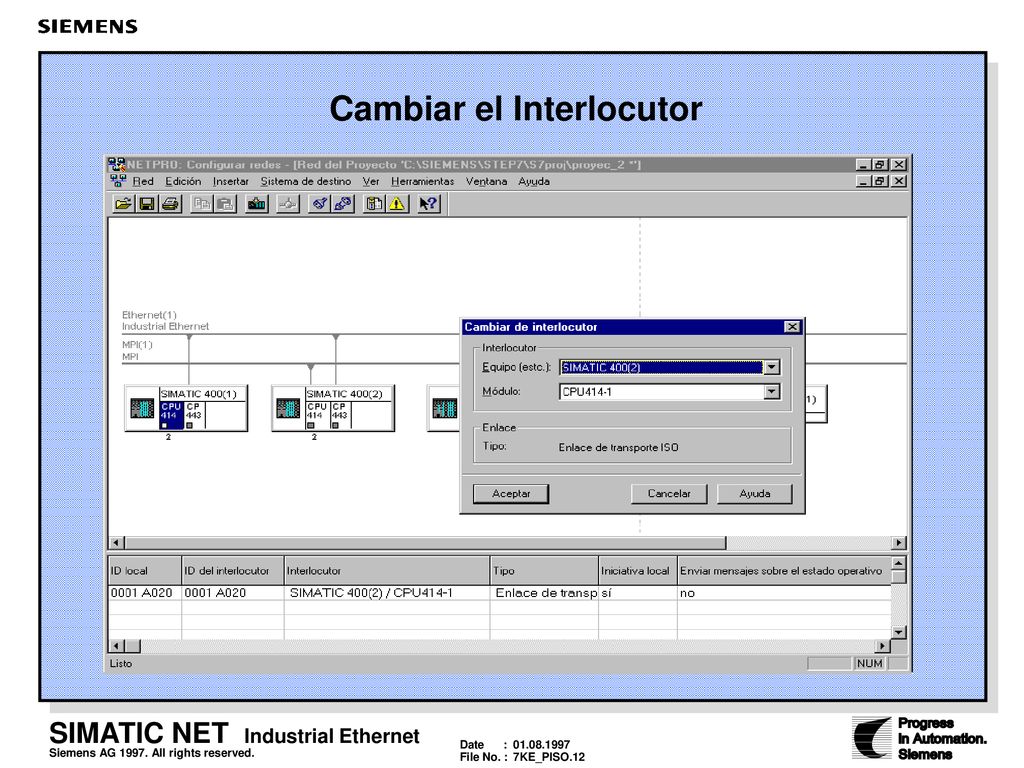Screen dimensions: 1024x768
Task: Click the Download to station toolbar icon
Action: coord(257,204)
